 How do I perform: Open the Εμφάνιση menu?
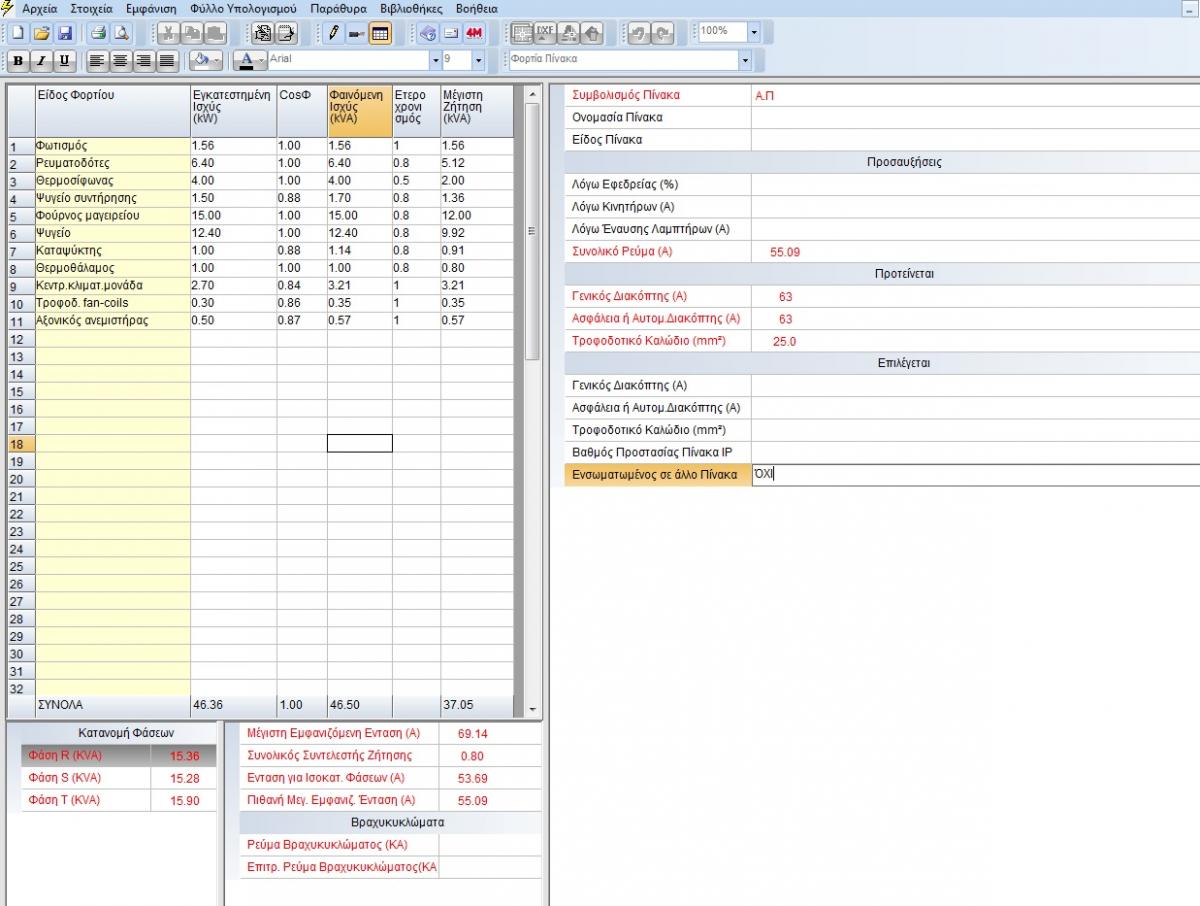click(151, 8)
